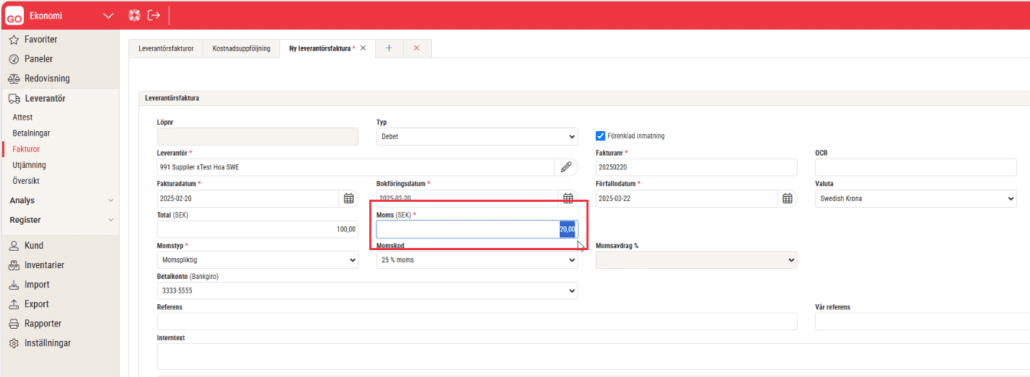Open Utjämning under Leverantör
Viewport: 1030px width, 377px height.
(x=29, y=165)
